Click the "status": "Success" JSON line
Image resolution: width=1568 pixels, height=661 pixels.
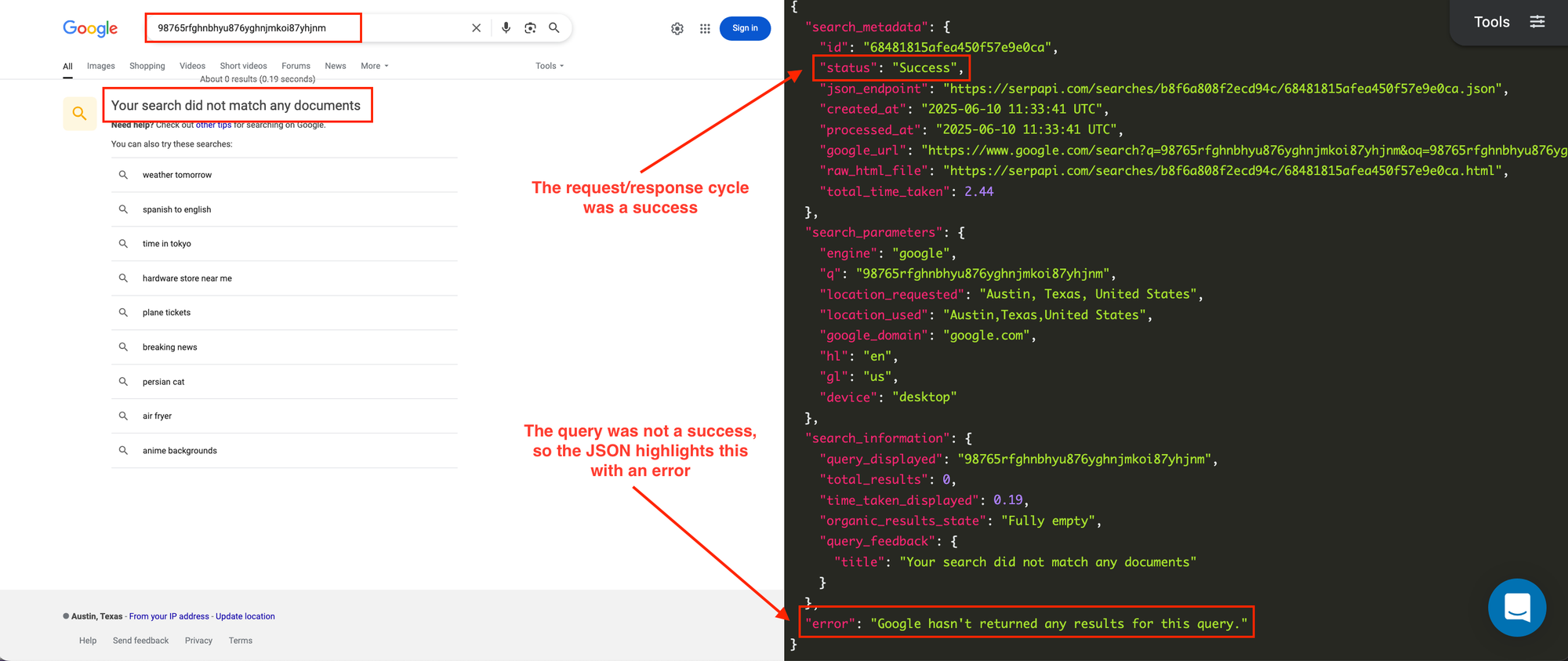click(x=891, y=68)
